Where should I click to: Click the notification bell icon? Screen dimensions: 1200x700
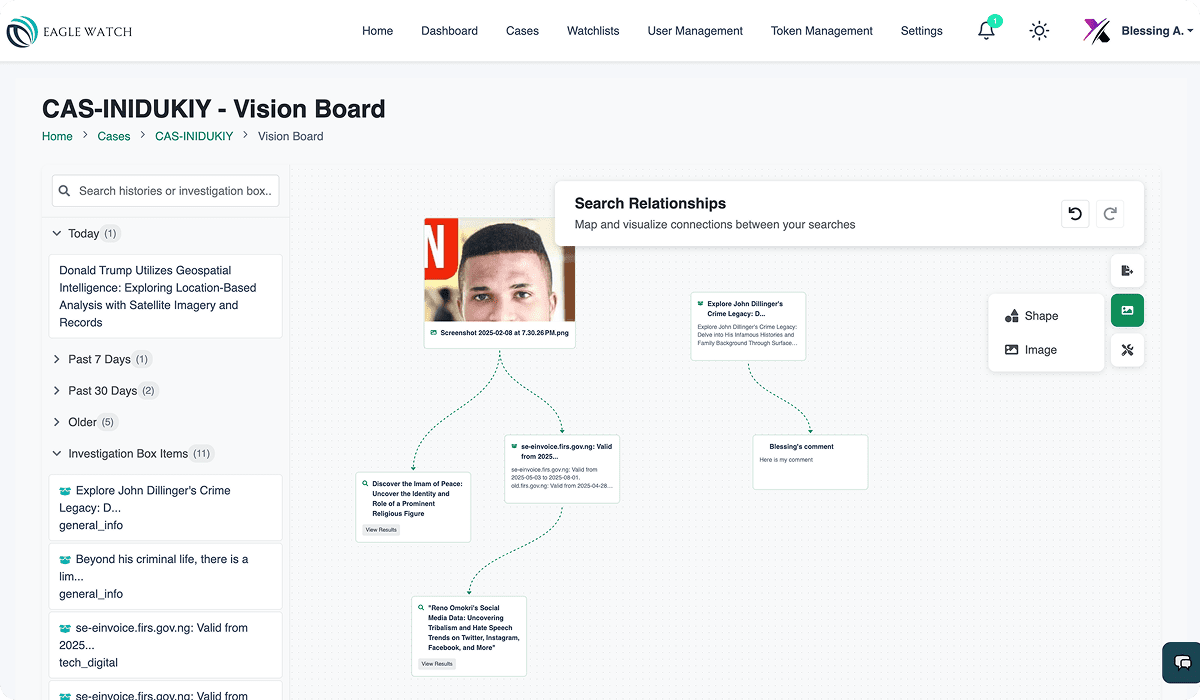[987, 31]
